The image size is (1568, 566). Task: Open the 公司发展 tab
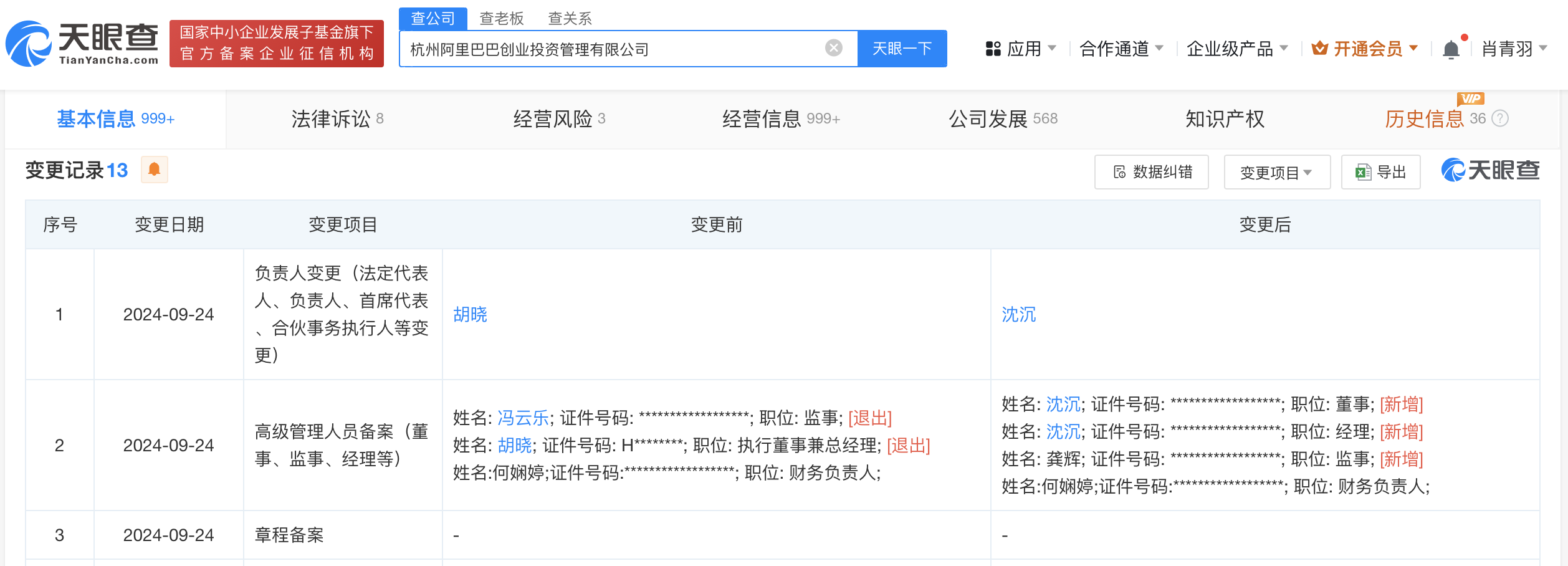click(1003, 118)
